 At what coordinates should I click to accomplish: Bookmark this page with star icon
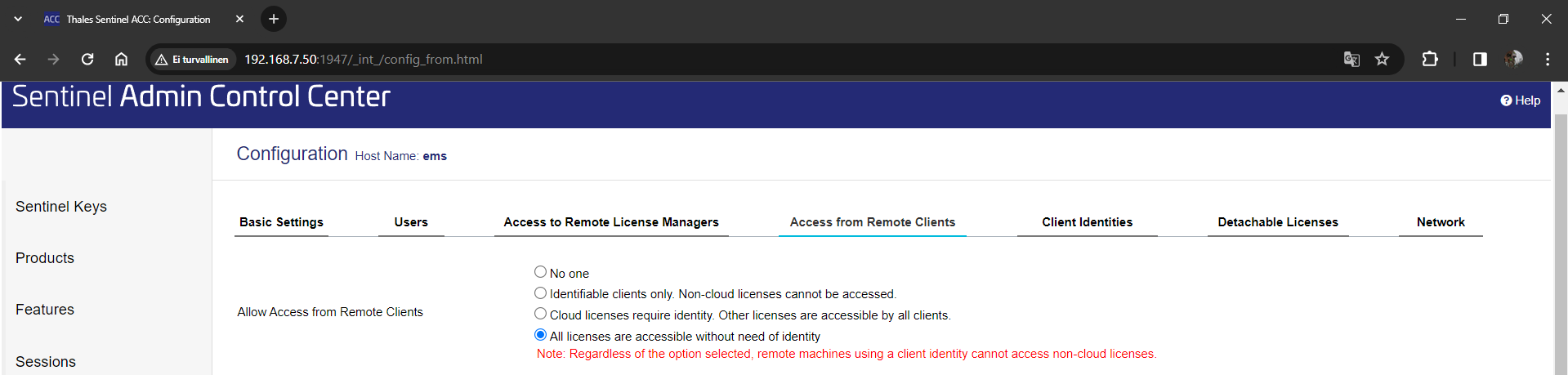(x=1382, y=59)
